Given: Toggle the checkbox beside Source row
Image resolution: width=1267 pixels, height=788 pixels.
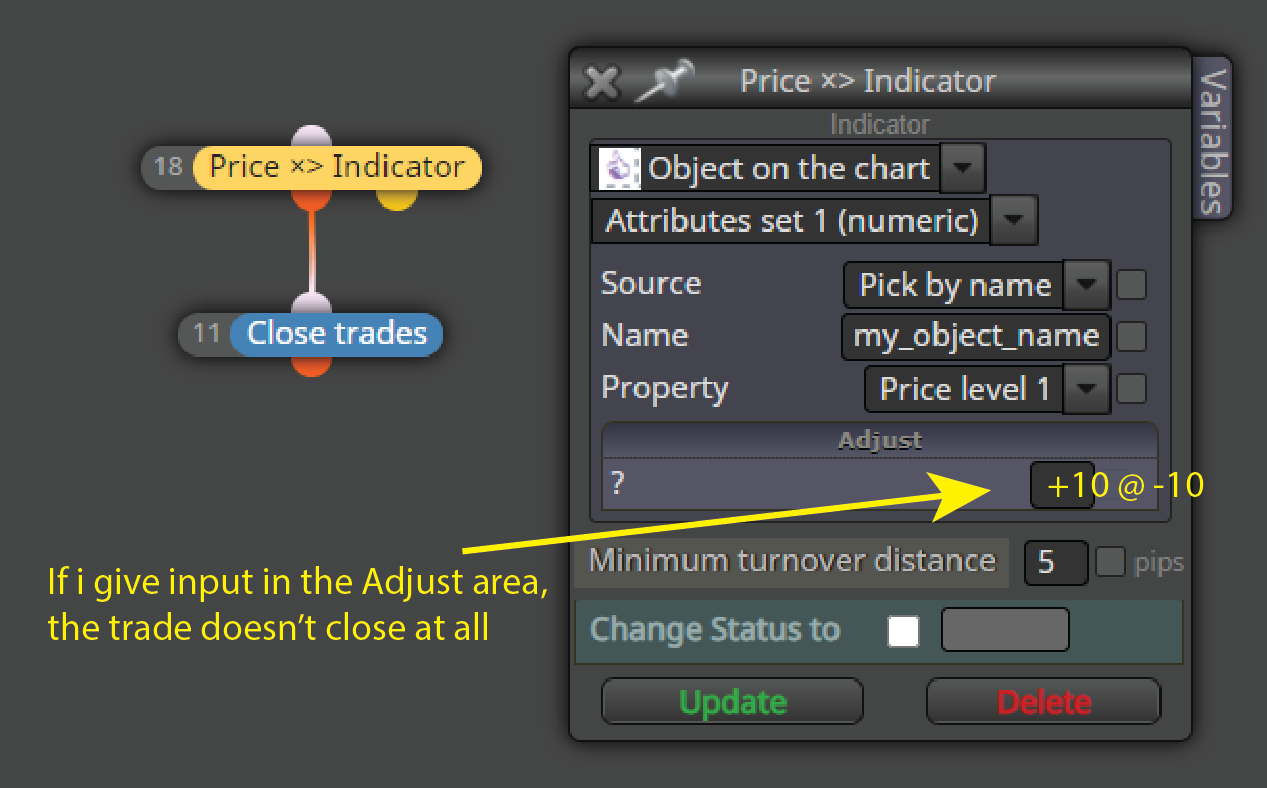Looking at the screenshot, I should [x=1131, y=285].
